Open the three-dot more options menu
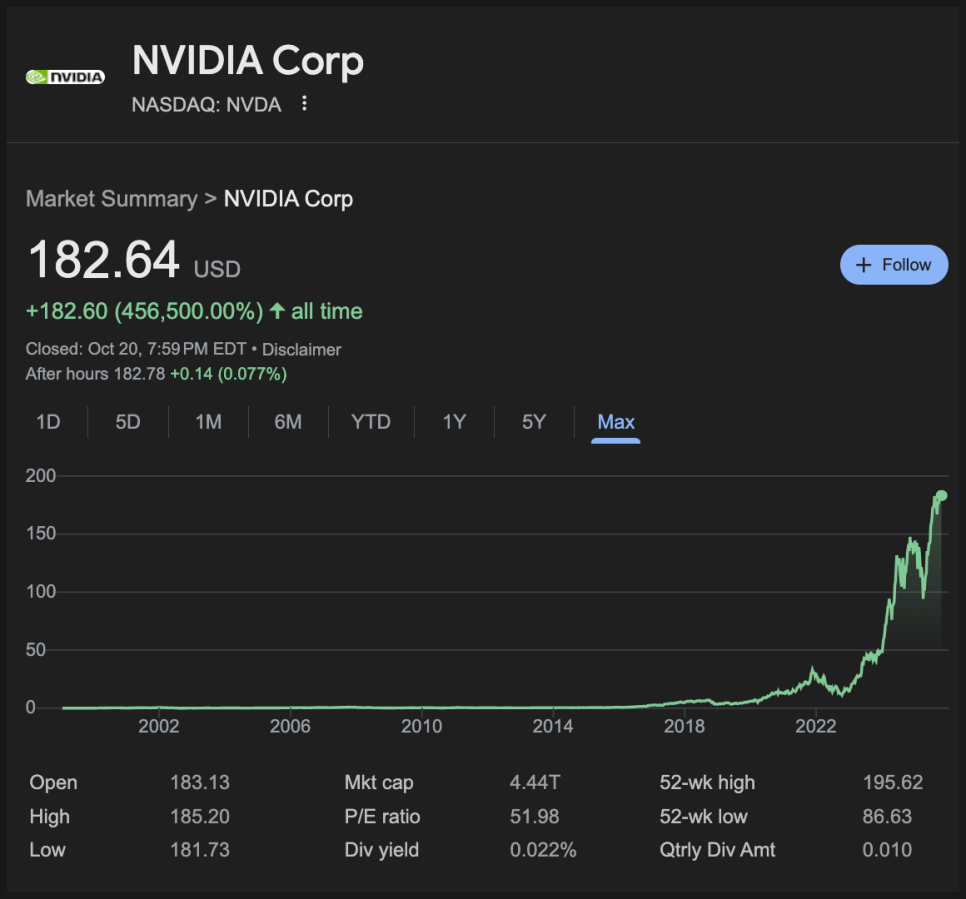This screenshot has width=966, height=899. [305, 104]
